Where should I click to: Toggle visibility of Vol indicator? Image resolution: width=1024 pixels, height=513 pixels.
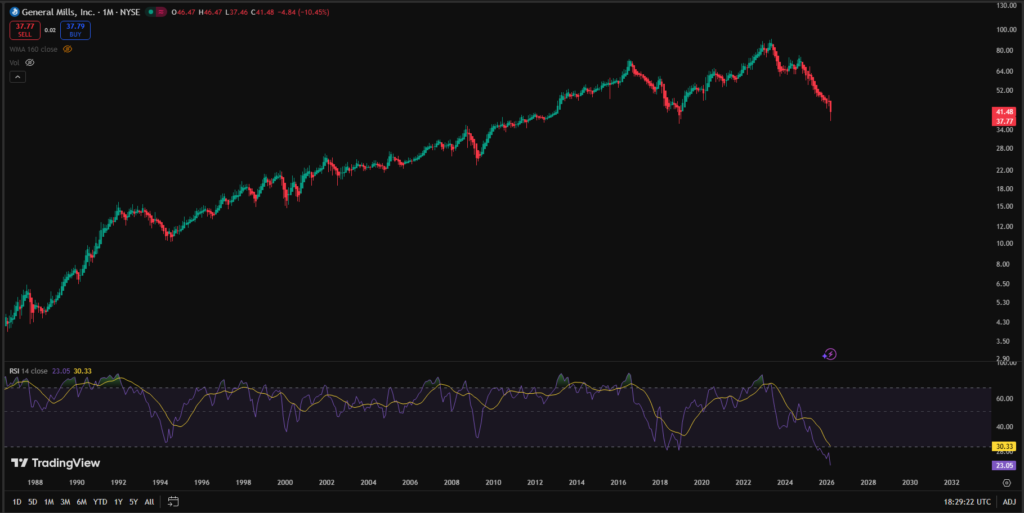29,63
